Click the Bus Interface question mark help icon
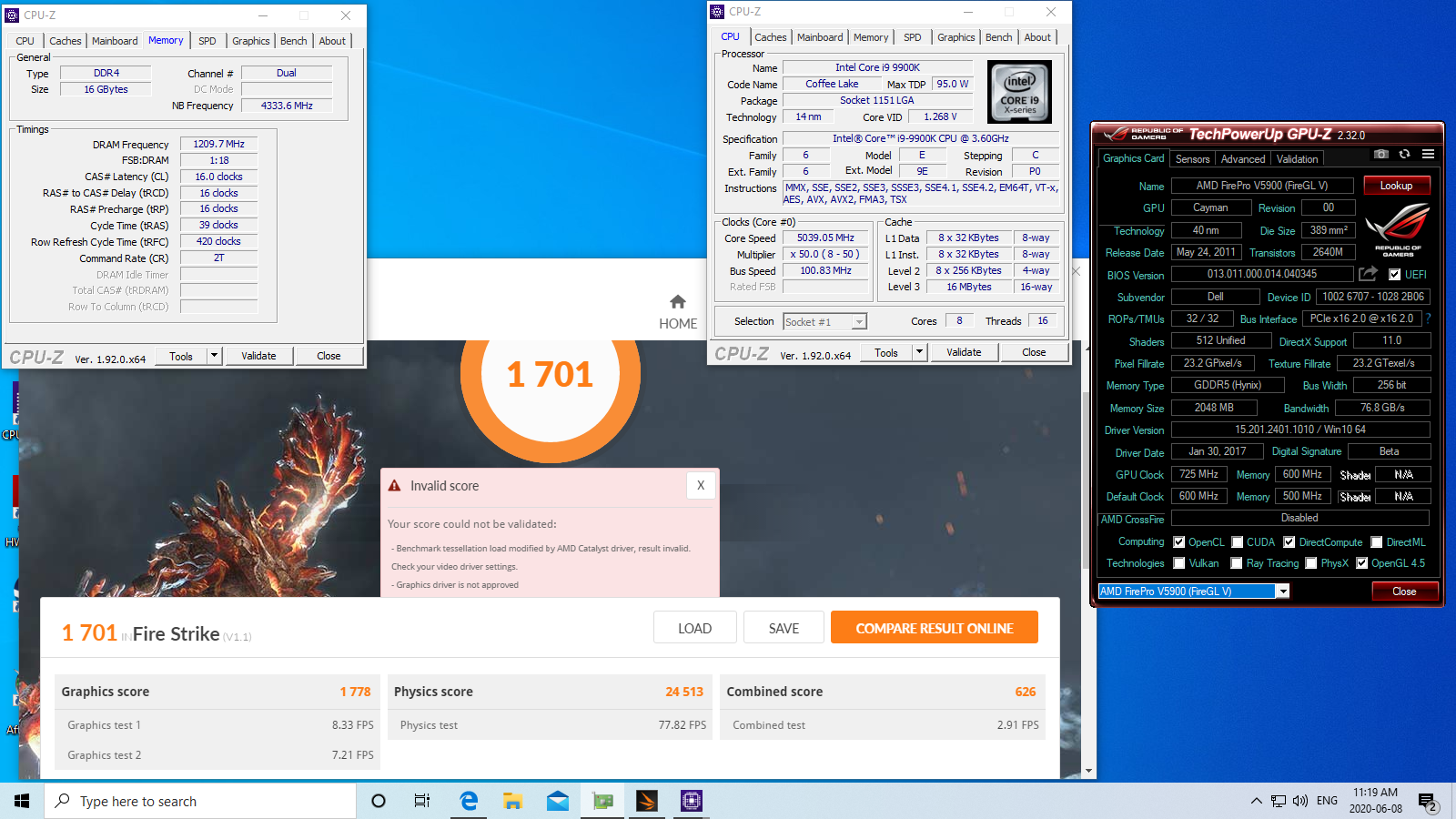This screenshot has height=819, width=1456. click(1429, 318)
